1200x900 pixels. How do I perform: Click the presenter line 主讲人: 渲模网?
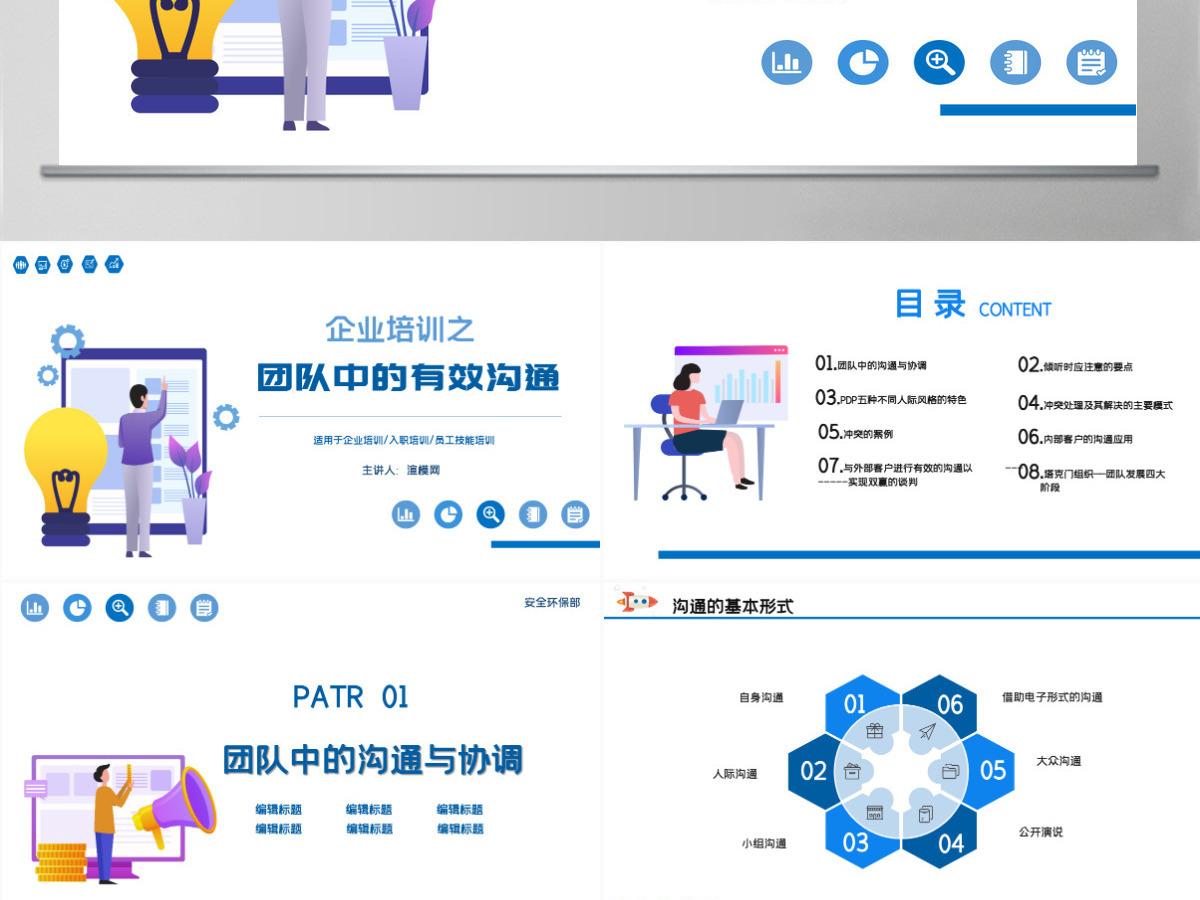[401, 470]
